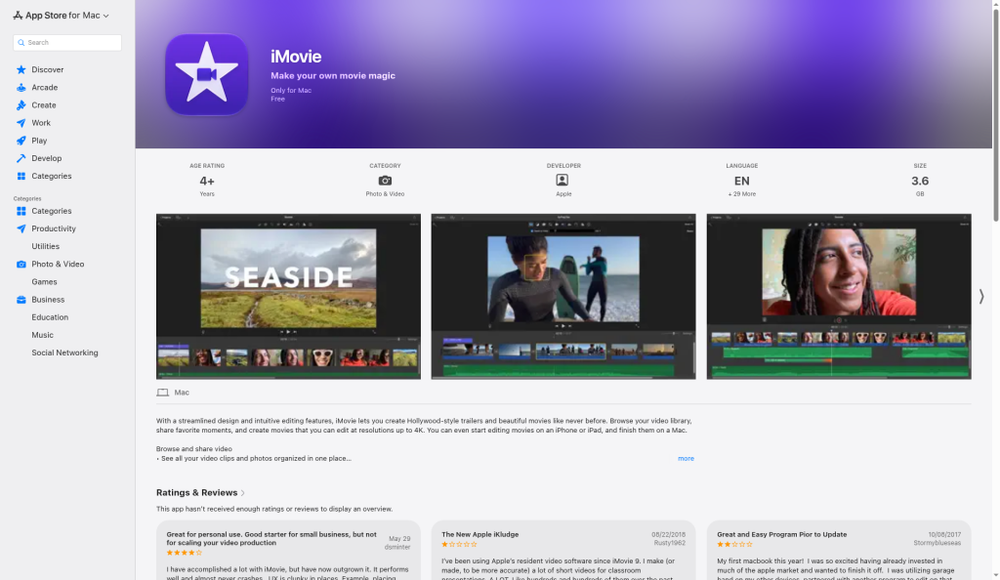Screen dimensions: 1000x580
Task: Open the smiling person screenshot thumbnail
Action: click(x=839, y=297)
